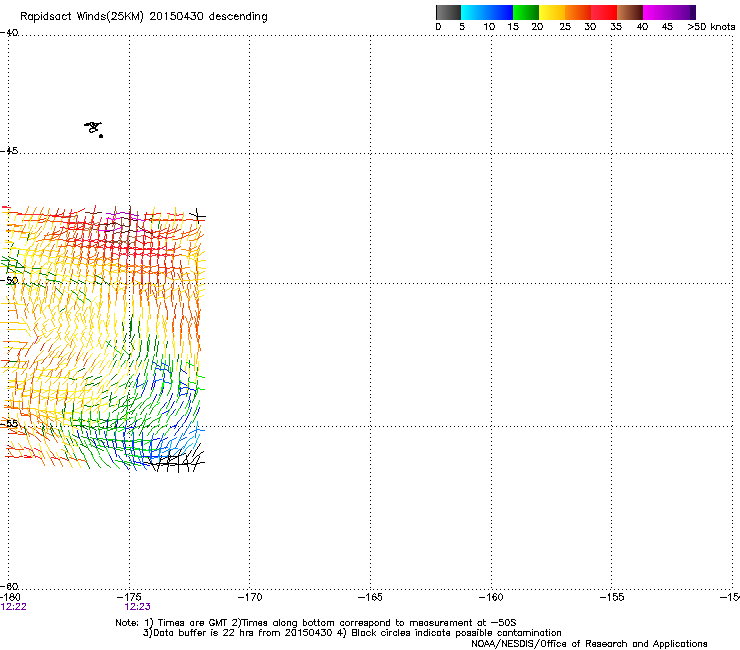The height and width of the screenshot is (650, 740).
Task: Click the NOAA/NESDIS credit text
Action: (589, 644)
